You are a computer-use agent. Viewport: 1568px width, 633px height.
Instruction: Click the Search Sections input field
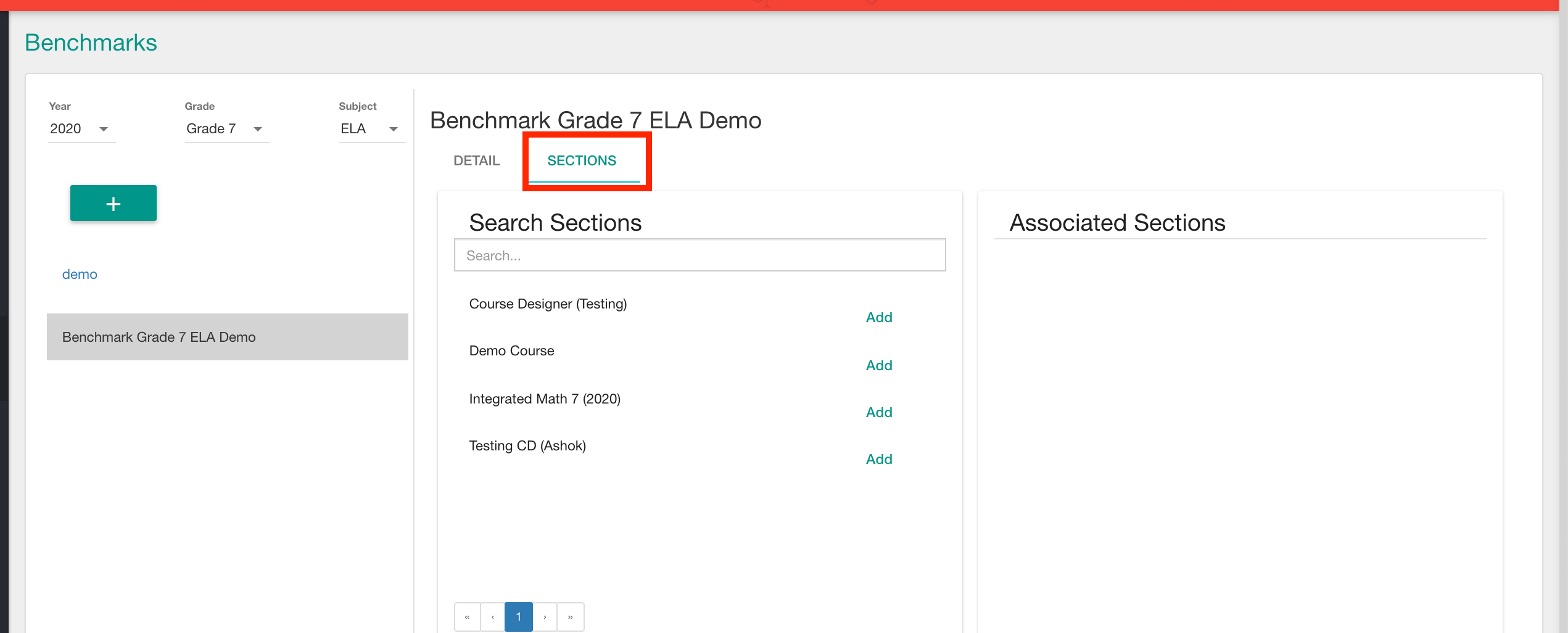(x=699, y=255)
